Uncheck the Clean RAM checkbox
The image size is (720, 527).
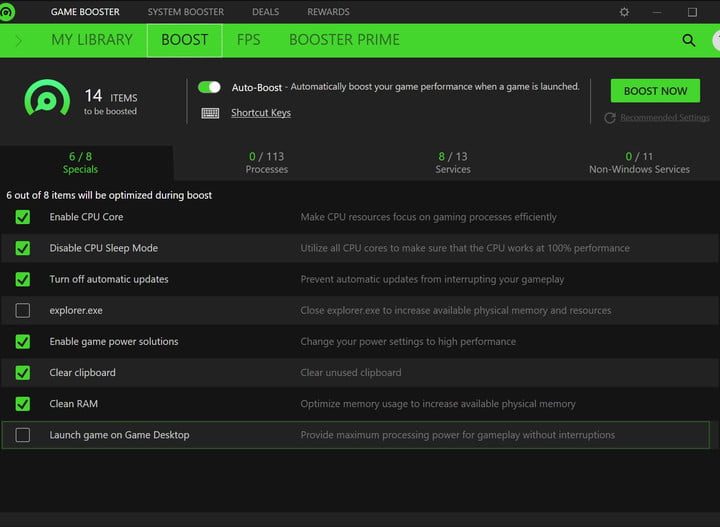pyautogui.click(x=22, y=404)
